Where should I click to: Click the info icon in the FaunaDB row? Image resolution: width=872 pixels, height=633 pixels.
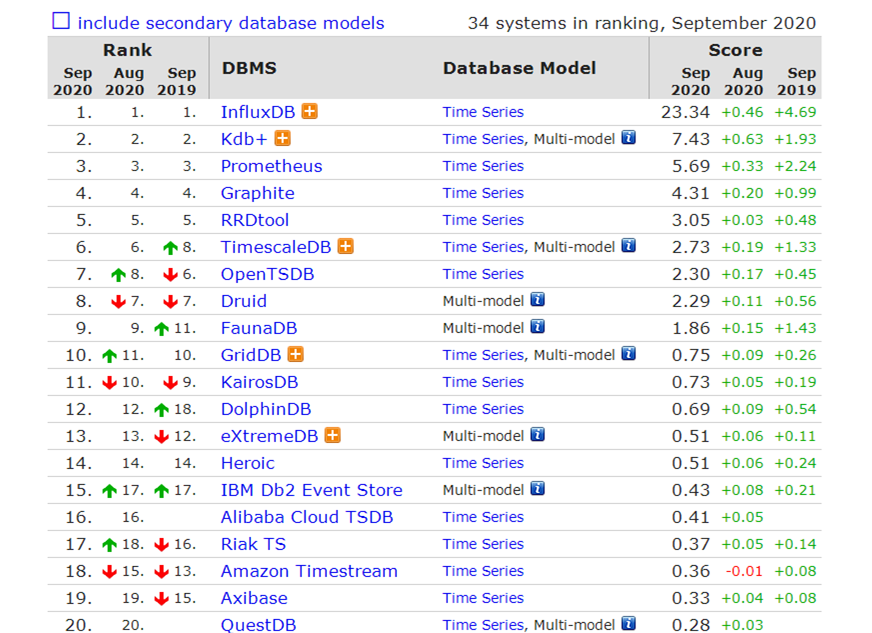(x=537, y=327)
